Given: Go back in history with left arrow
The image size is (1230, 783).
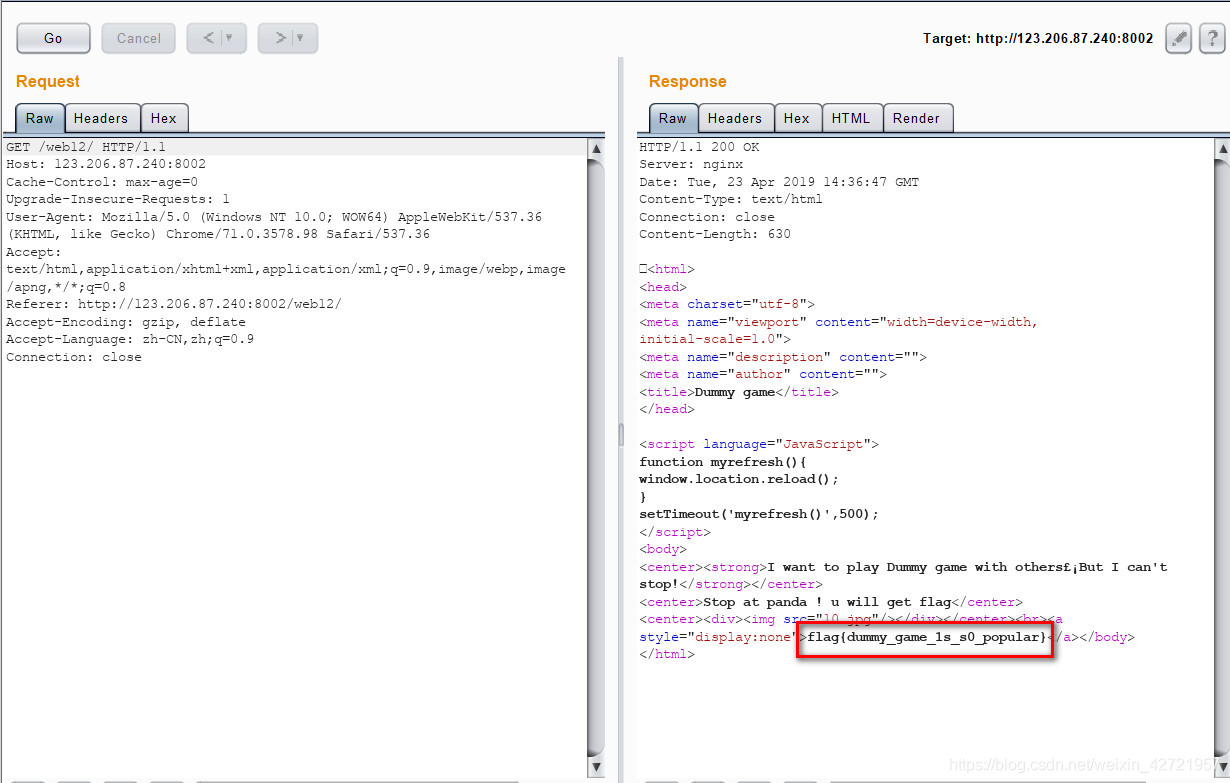Looking at the screenshot, I should (209, 38).
